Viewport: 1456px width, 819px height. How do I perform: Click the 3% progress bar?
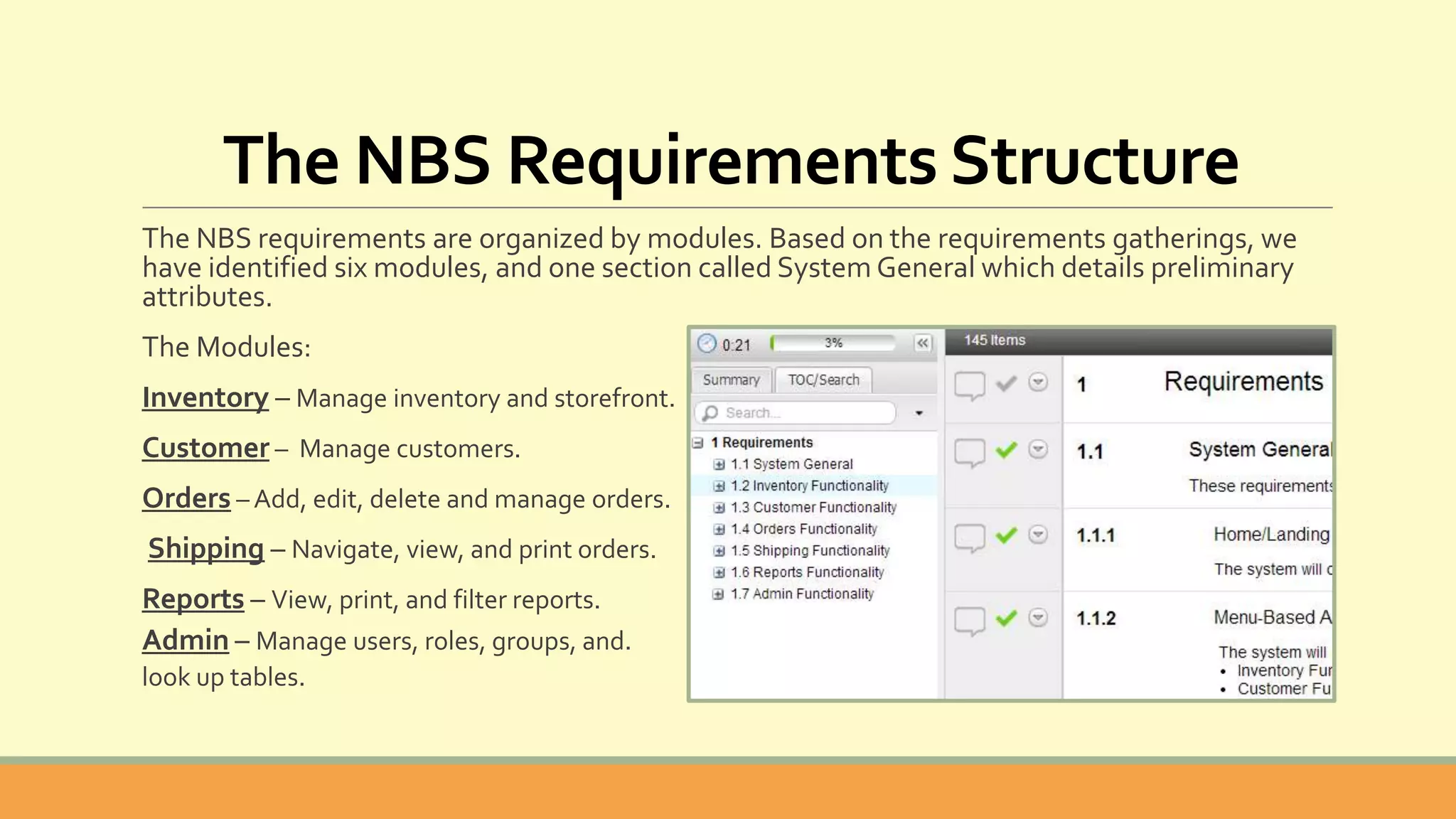tap(833, 343)
